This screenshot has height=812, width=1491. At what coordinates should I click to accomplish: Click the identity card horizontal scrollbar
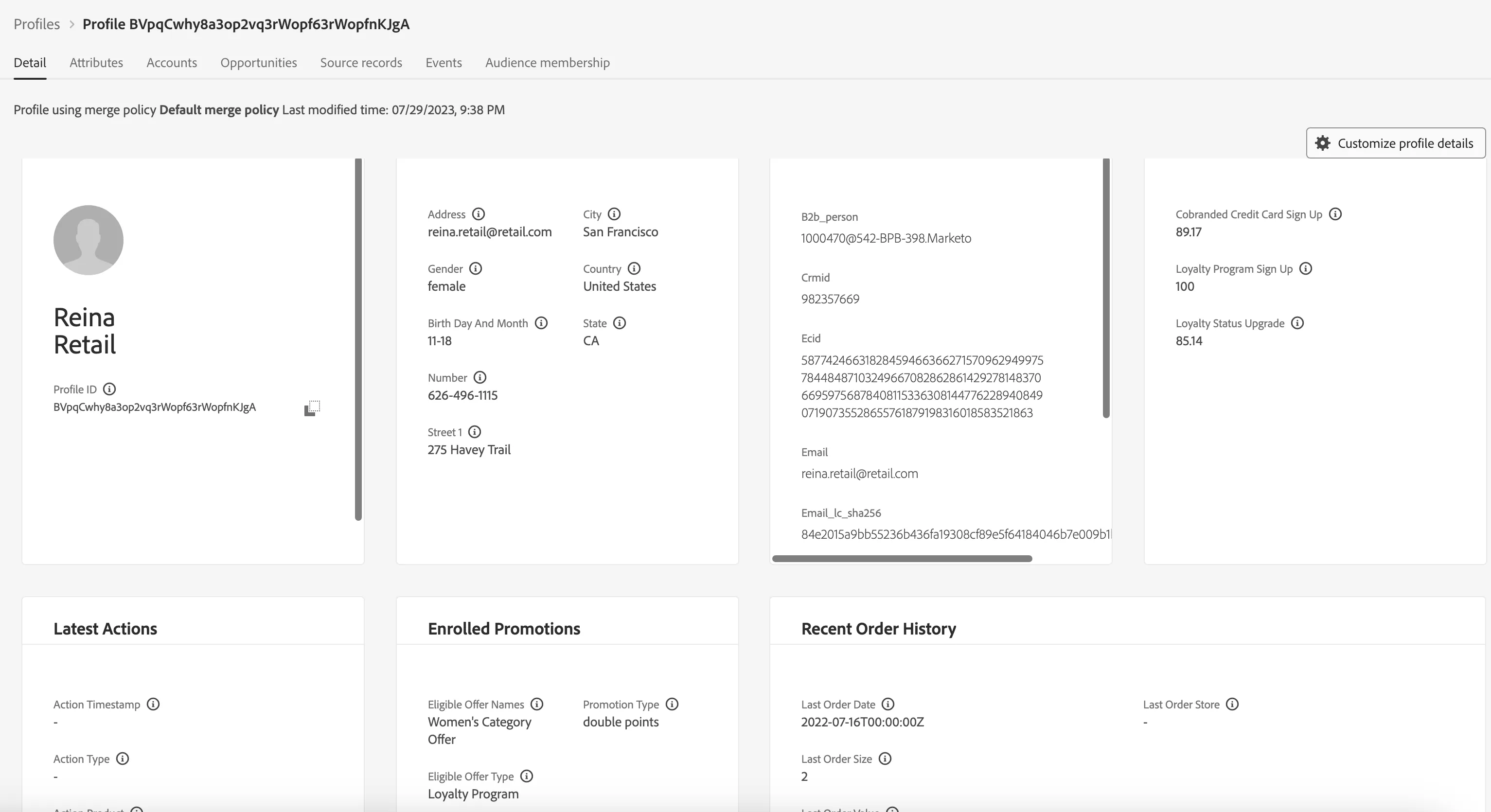click(x=902, y=559)
